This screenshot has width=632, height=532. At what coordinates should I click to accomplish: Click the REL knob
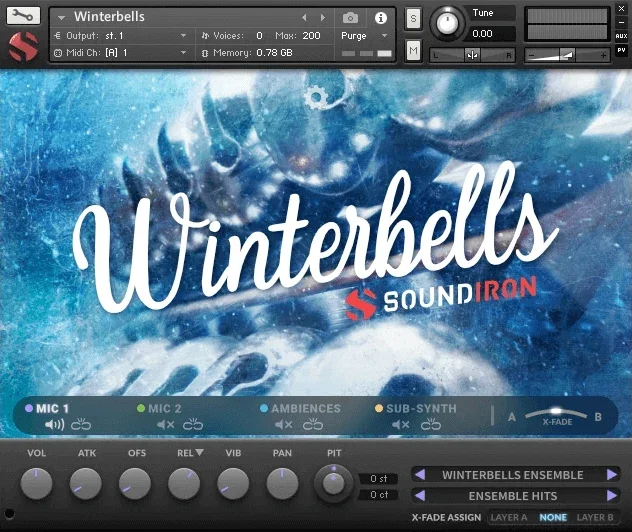click(184, 483)
